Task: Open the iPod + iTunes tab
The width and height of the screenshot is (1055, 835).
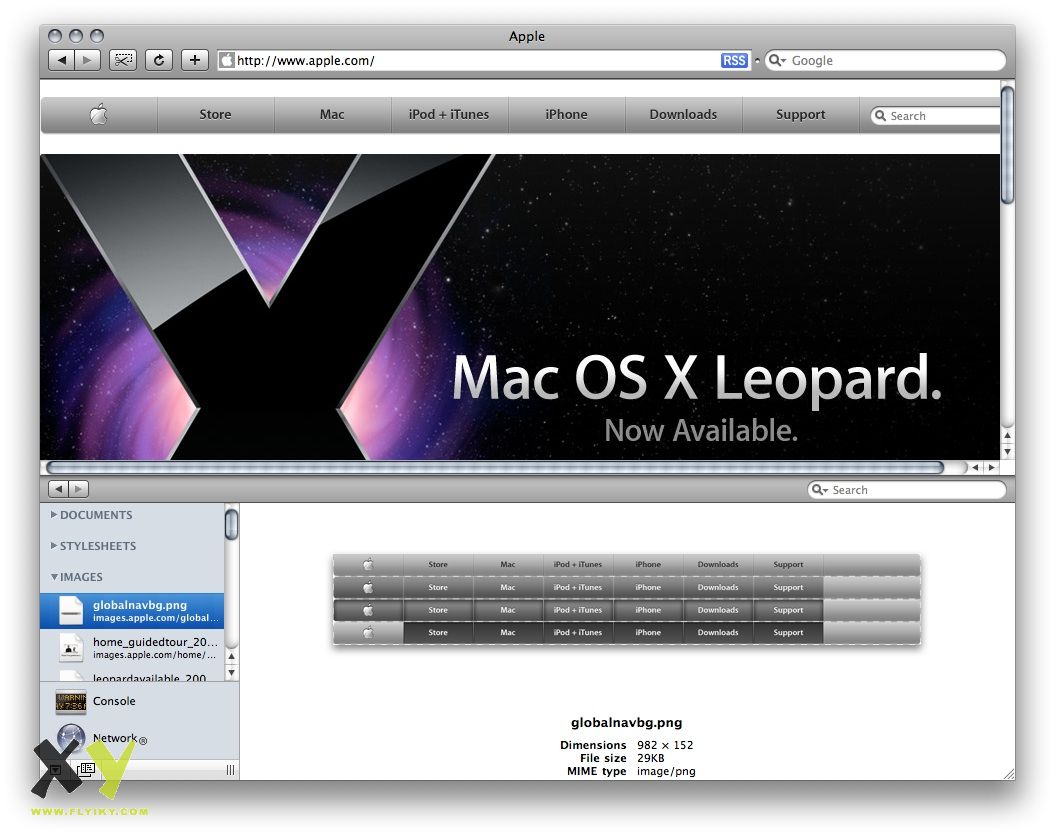Action: point(449,114)
